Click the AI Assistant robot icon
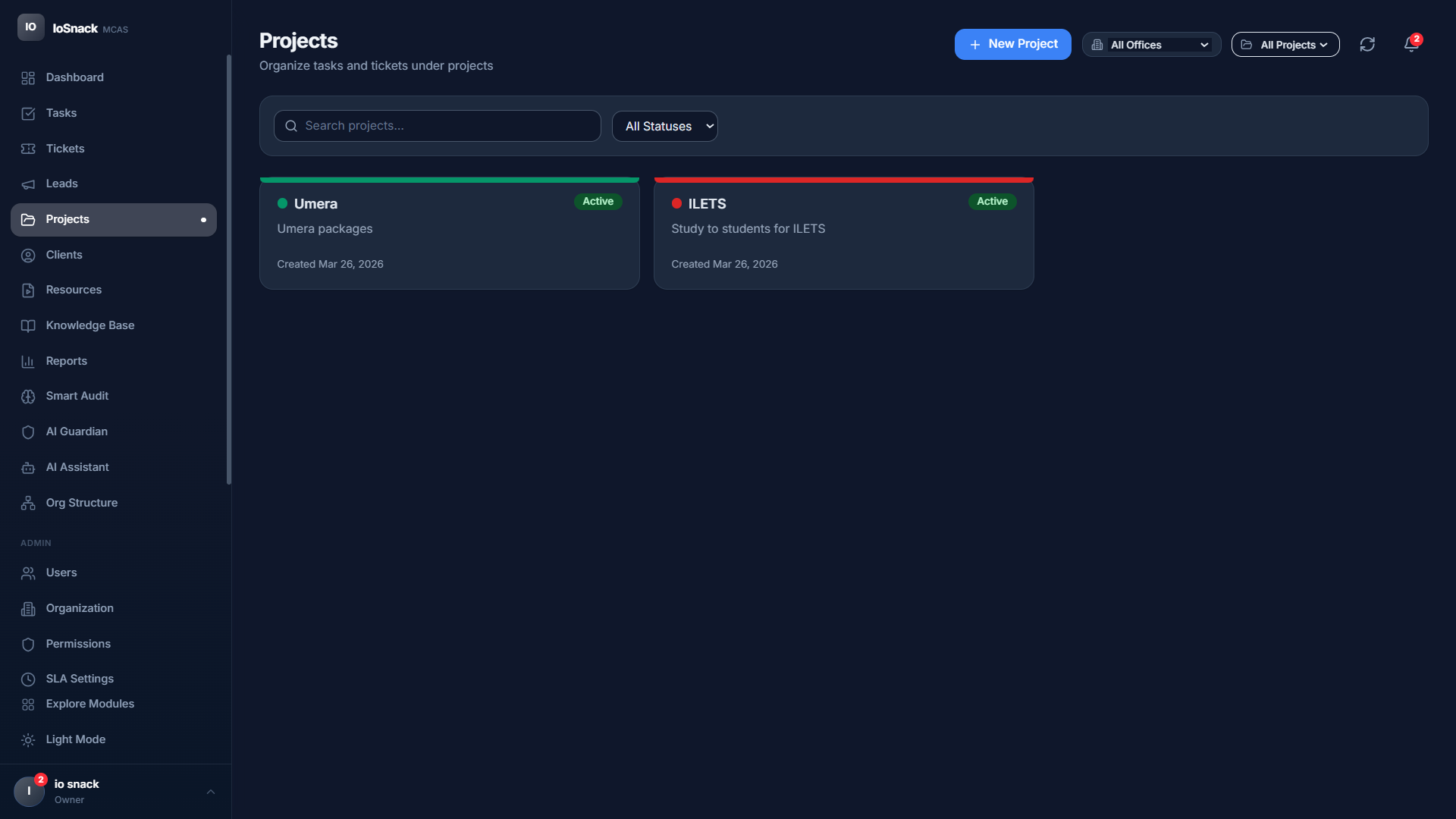1456x819 pixels. (x=28, y=468)
